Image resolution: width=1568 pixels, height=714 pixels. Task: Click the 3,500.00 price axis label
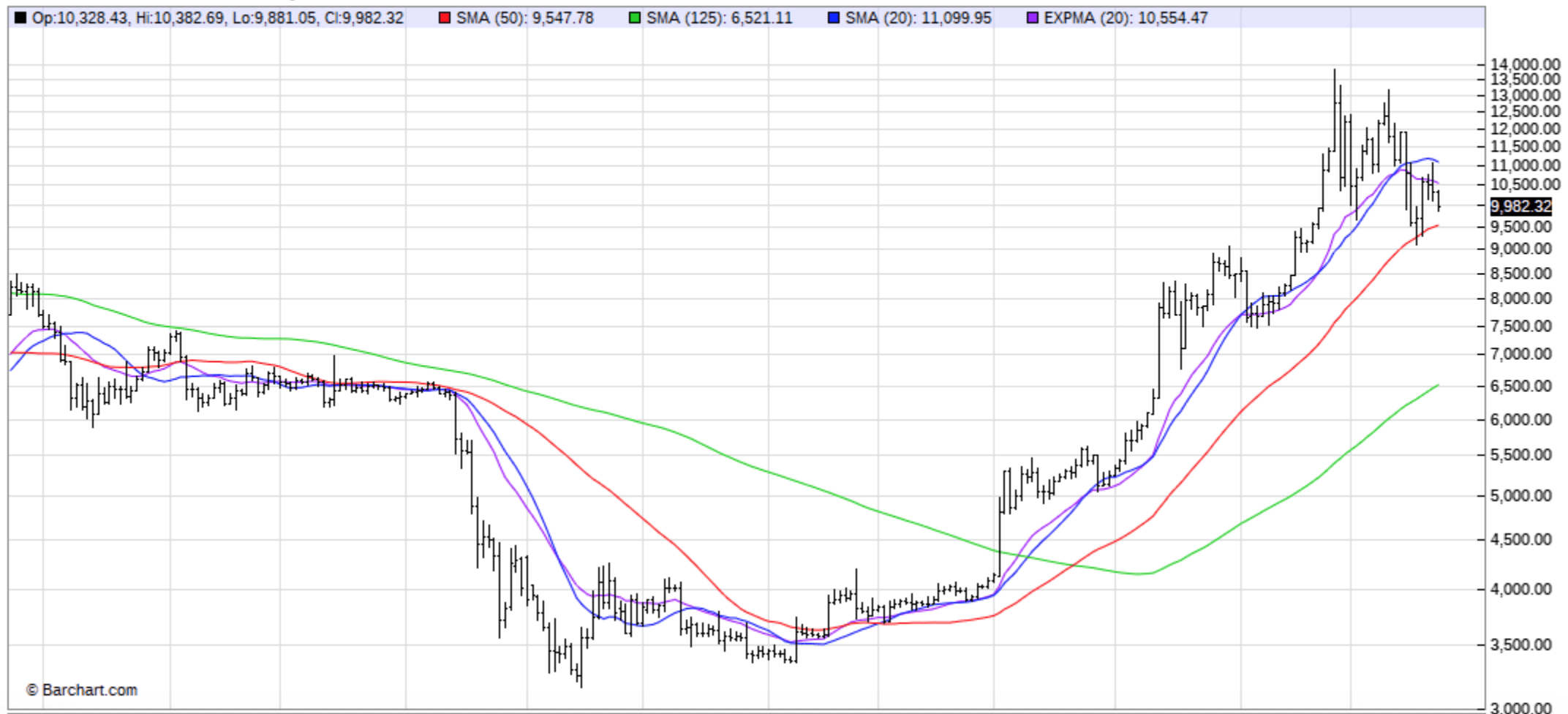click(1521, 645)
